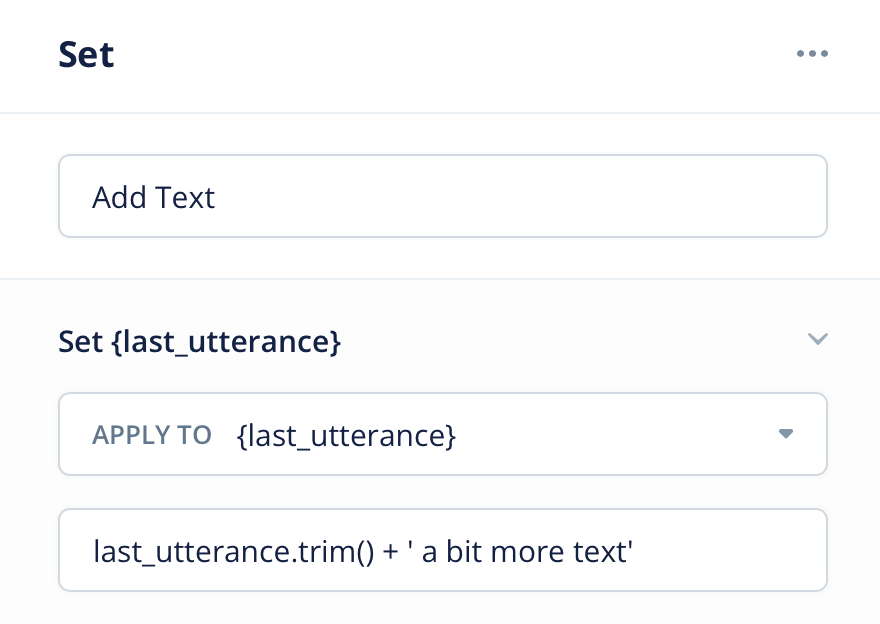Viewport: 880px width, 624px height.
Task: Click the Add Text name field
Action: [x=443, y=196]
